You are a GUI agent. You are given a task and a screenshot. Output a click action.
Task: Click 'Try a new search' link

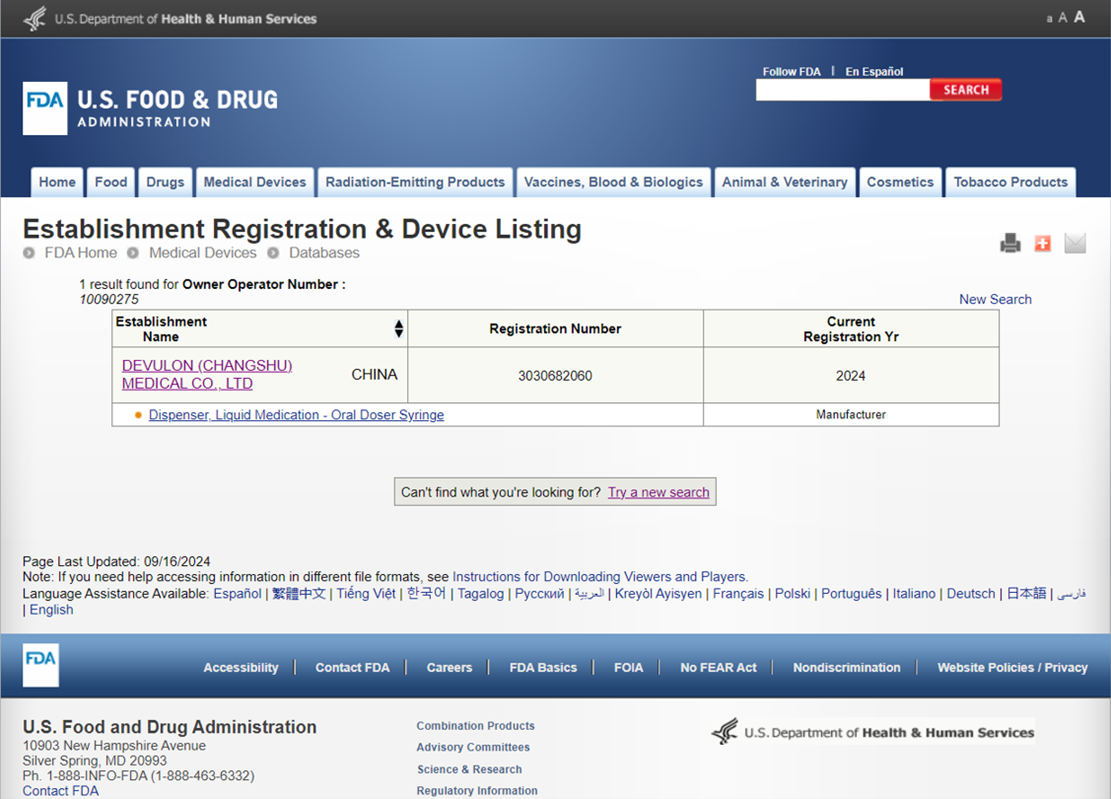click(658, 492)
